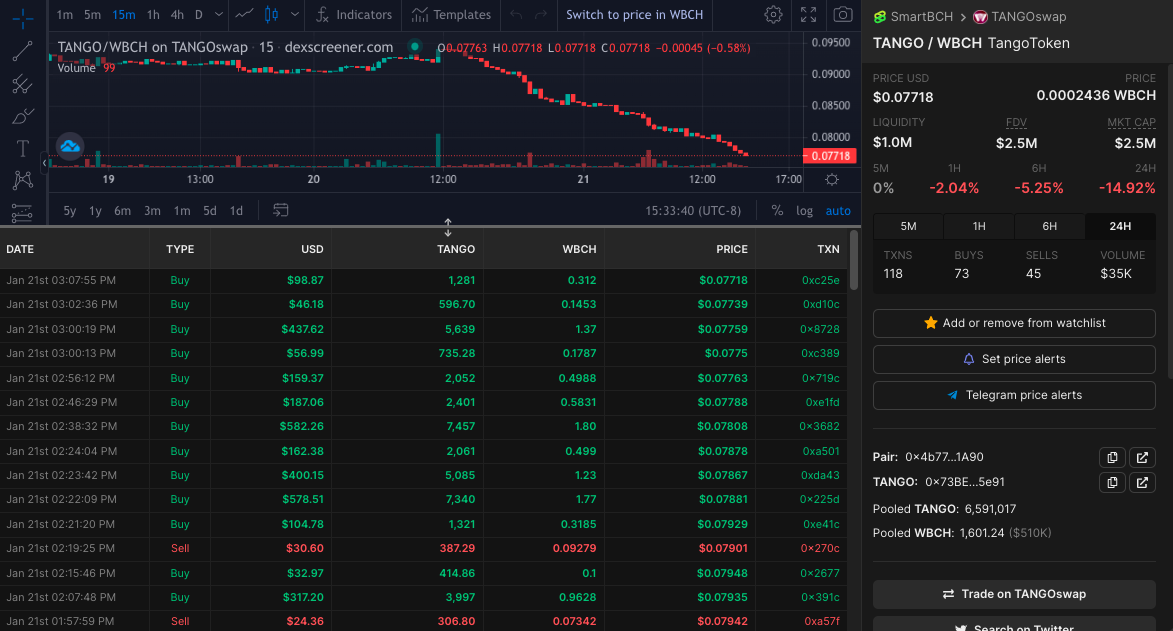This screenshot has width=1173, height=631.
Task: Click Trade on TANGOswap button
Action: click(x=1014, y=594)
